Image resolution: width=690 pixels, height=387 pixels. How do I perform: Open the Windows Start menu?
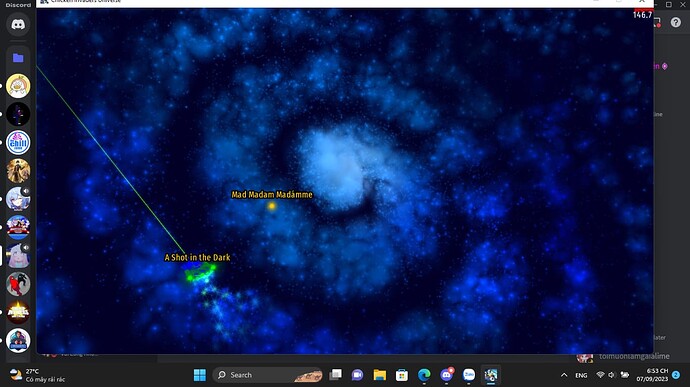tap(200, 375)
